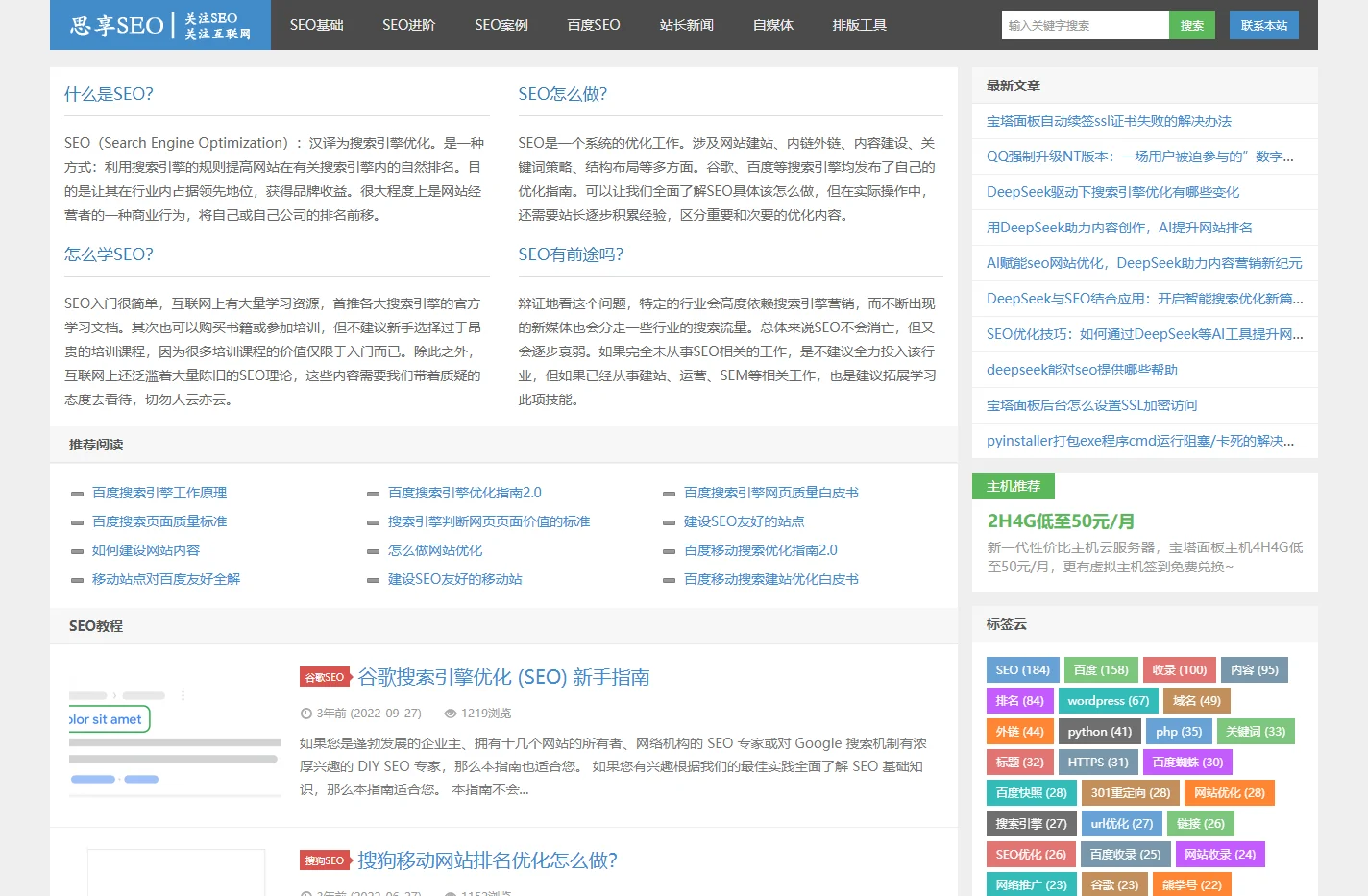Open QQ强制升级NT版本 article link
The width and height of the screenshot is (1368, 896).
point(1140,157)
